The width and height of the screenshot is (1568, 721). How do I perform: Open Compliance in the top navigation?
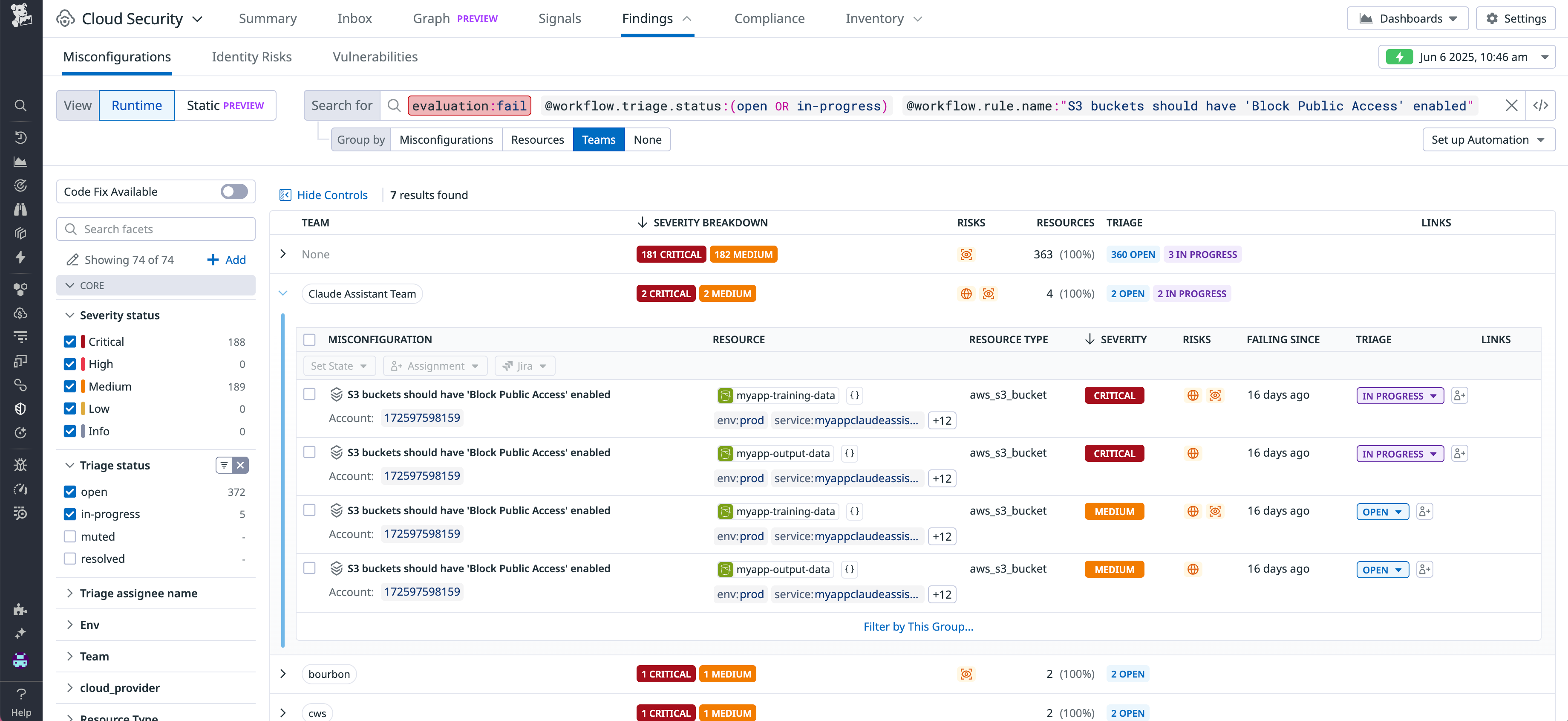(769, 18)
